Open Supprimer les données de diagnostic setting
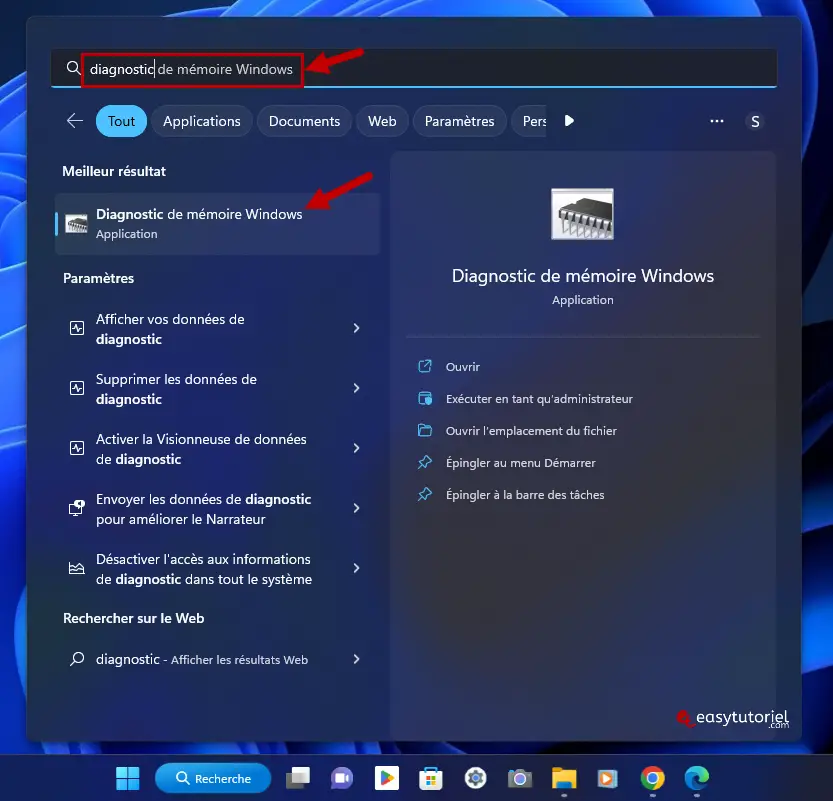Screen dimensions: 833x801 217,389
